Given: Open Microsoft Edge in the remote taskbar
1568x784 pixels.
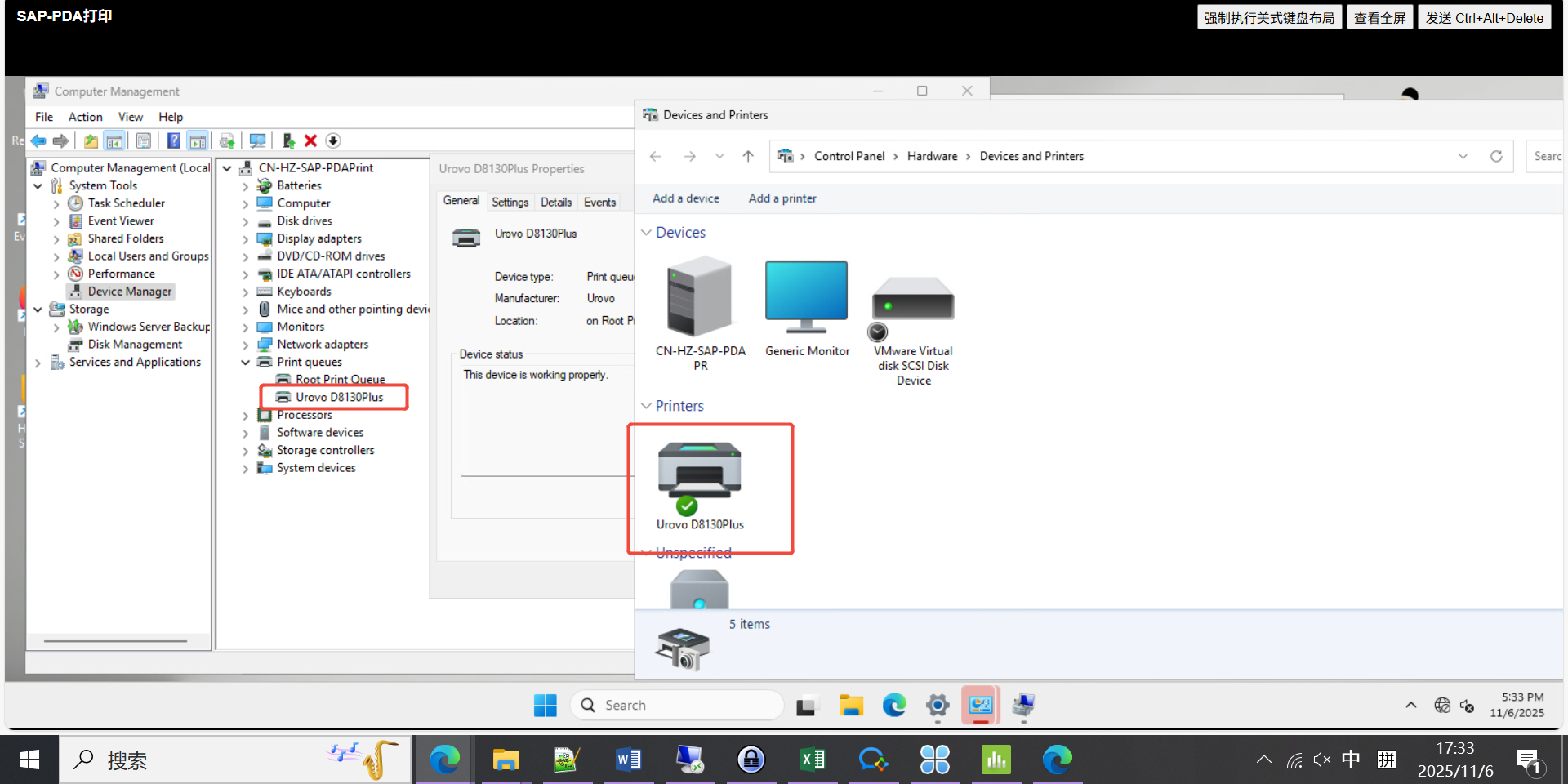Looking at the screenshot, I should pyautogui.click(x=894, y=705).
